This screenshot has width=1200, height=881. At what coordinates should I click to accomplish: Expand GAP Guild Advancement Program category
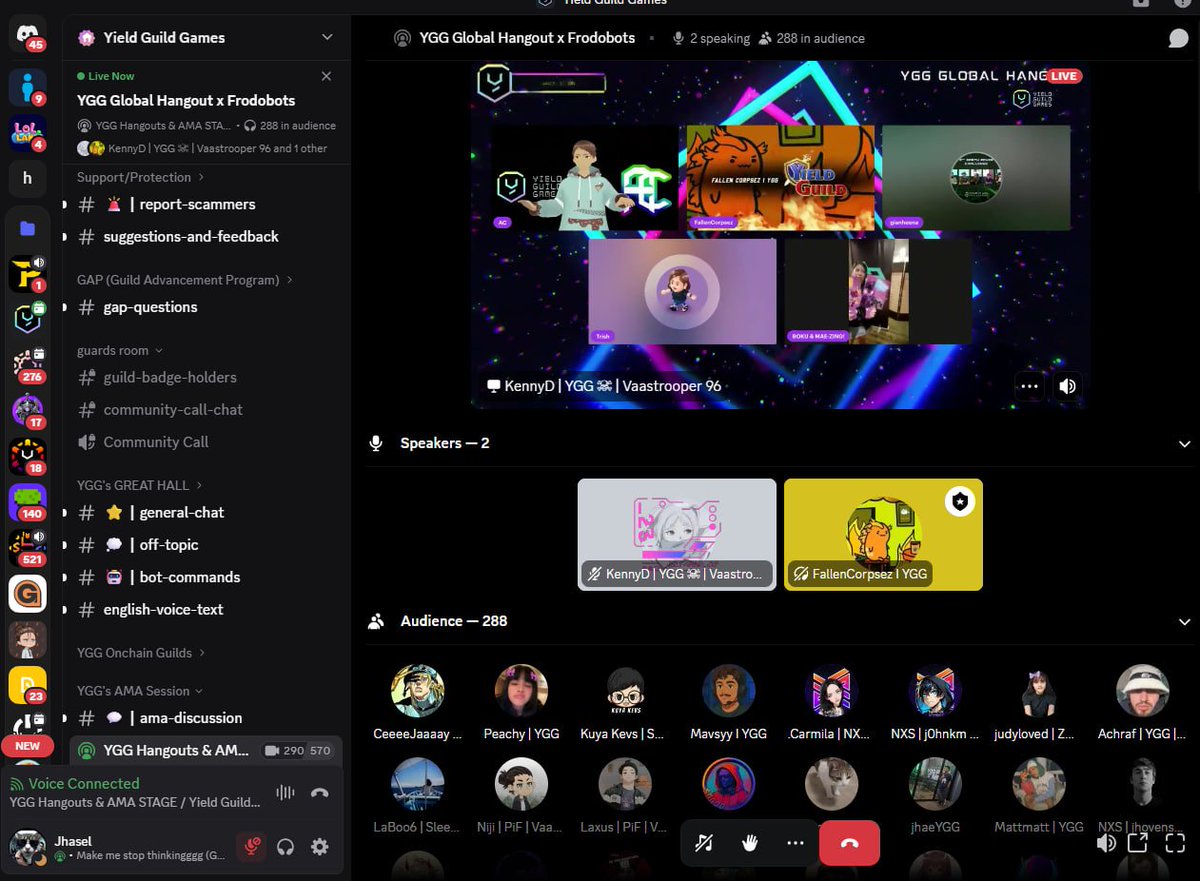[185, 280]
